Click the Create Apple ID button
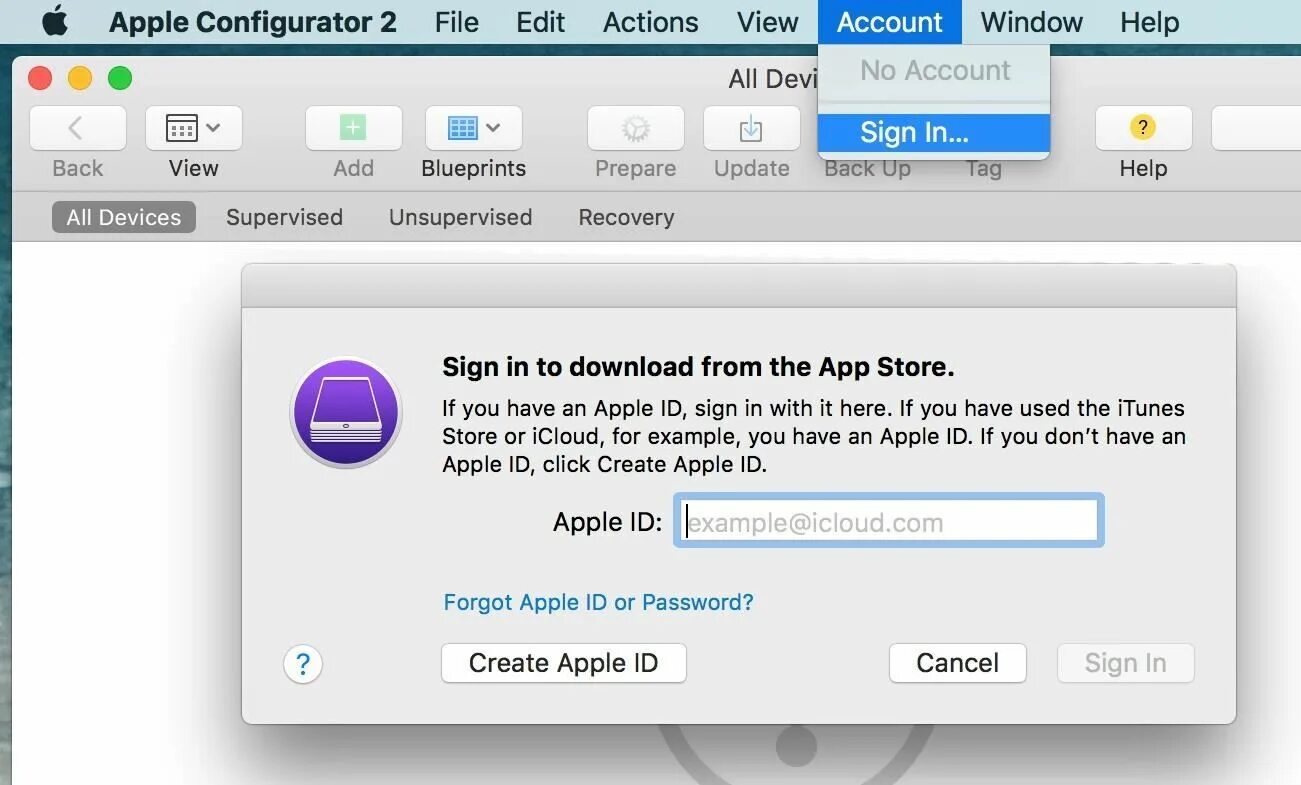 pos(564,663)
